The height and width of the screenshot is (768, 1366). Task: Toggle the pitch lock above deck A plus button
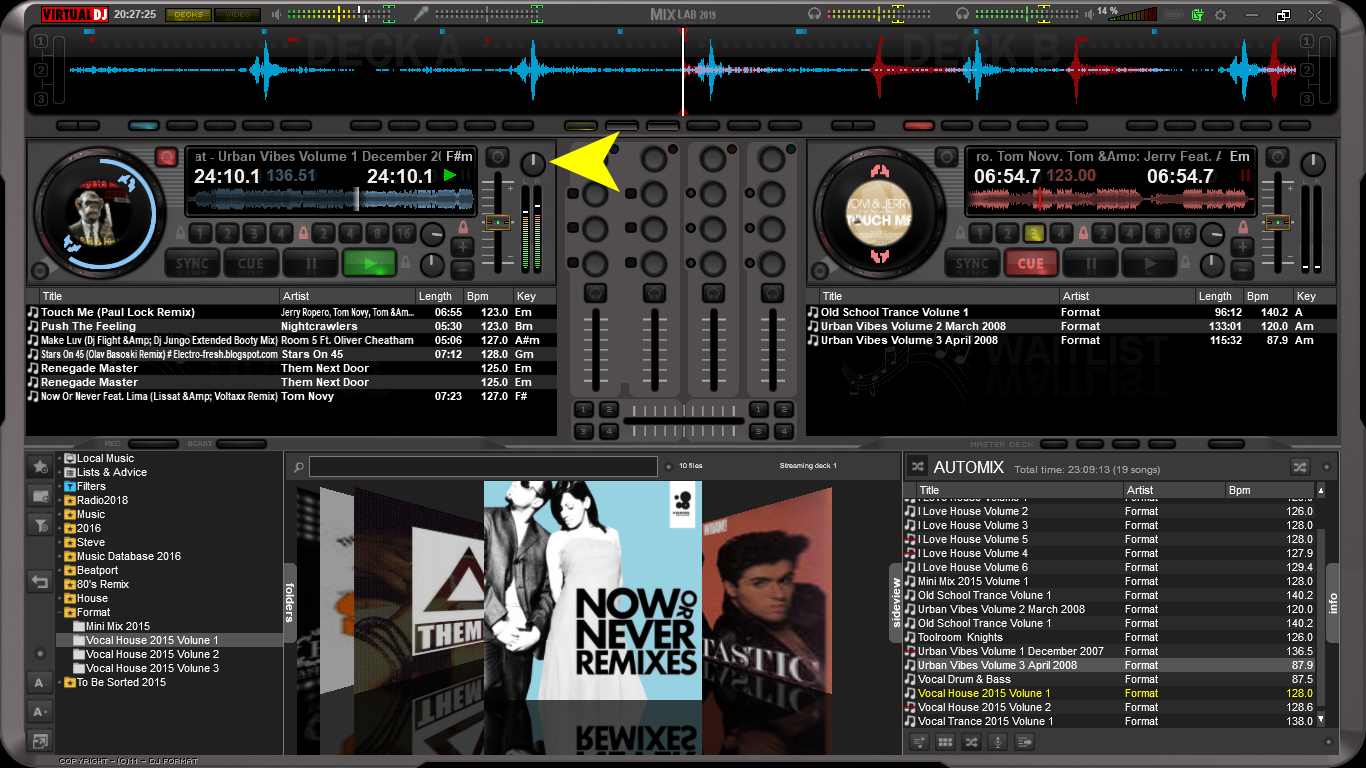[463, 227]
